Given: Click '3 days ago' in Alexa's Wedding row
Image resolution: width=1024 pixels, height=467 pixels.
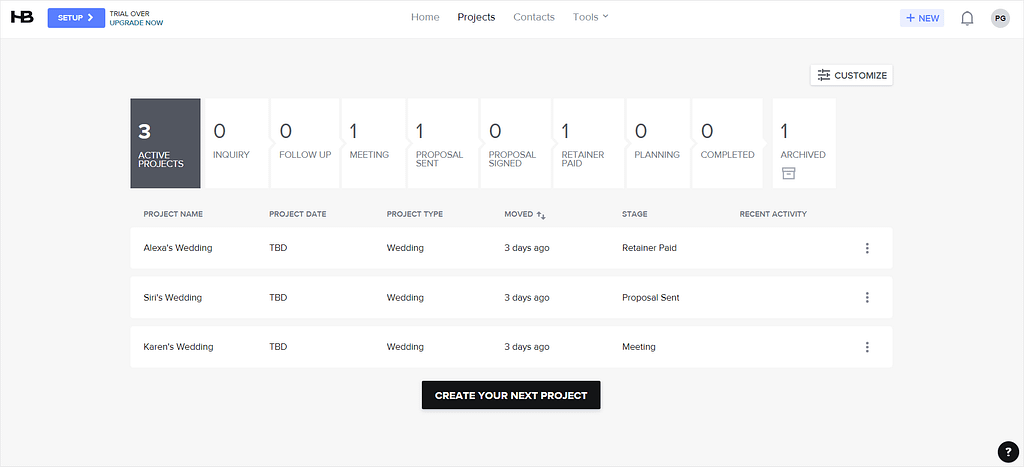Looking at the screenshot, I should [x=526, y=248].
